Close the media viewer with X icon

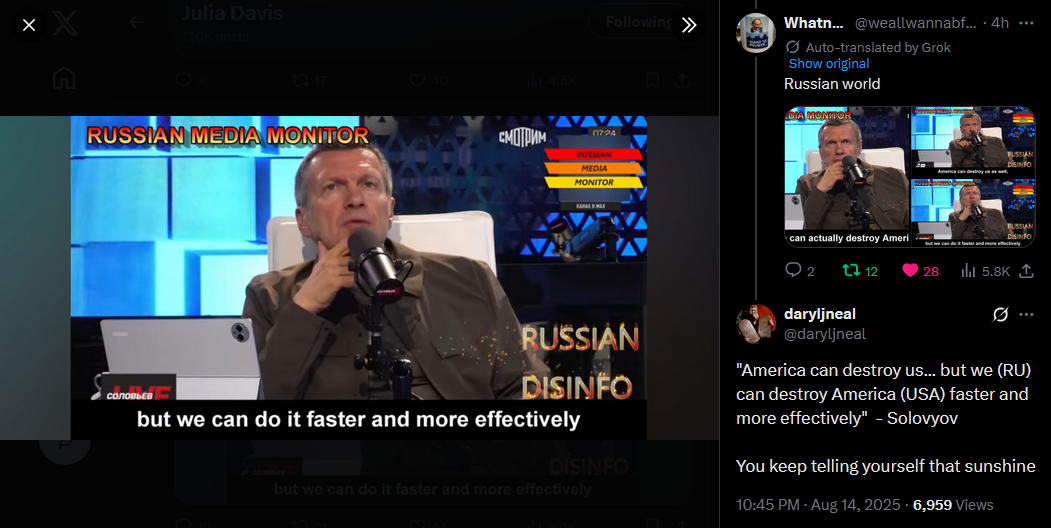29,25
